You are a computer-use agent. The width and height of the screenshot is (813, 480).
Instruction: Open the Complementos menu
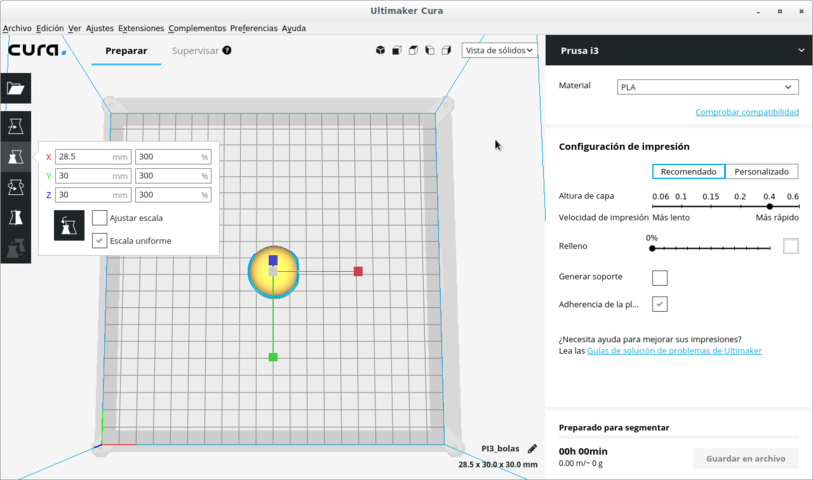pyautogui.click(x=197, y=28)
